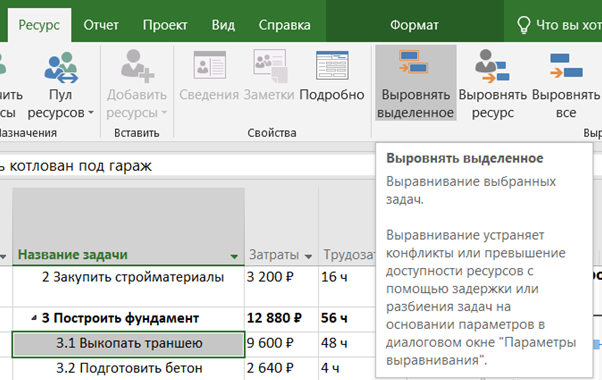The image size is (602, 380).
Task: Click work cell 16 ч
Action: tap(347, 286)
